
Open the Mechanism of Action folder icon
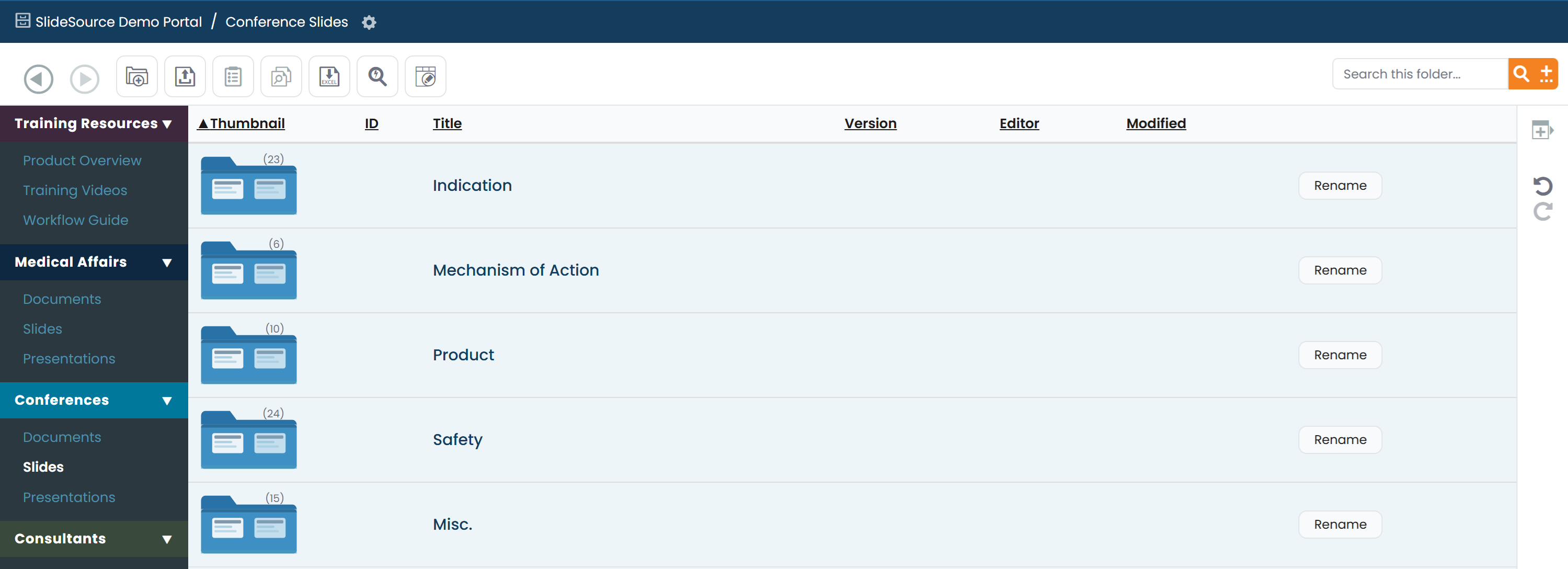coord(249,270)
